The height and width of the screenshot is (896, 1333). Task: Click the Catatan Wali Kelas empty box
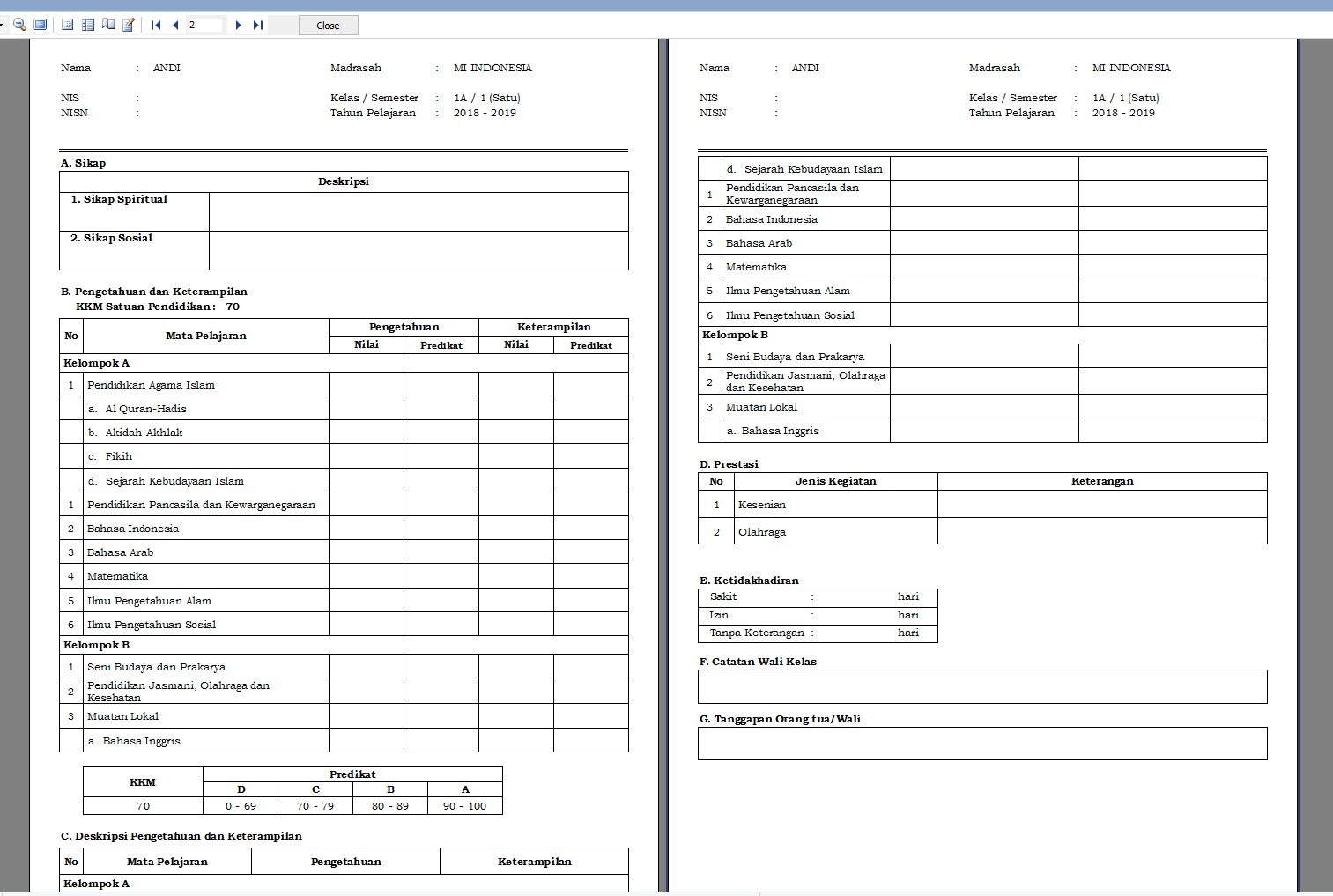coord(981,686)
